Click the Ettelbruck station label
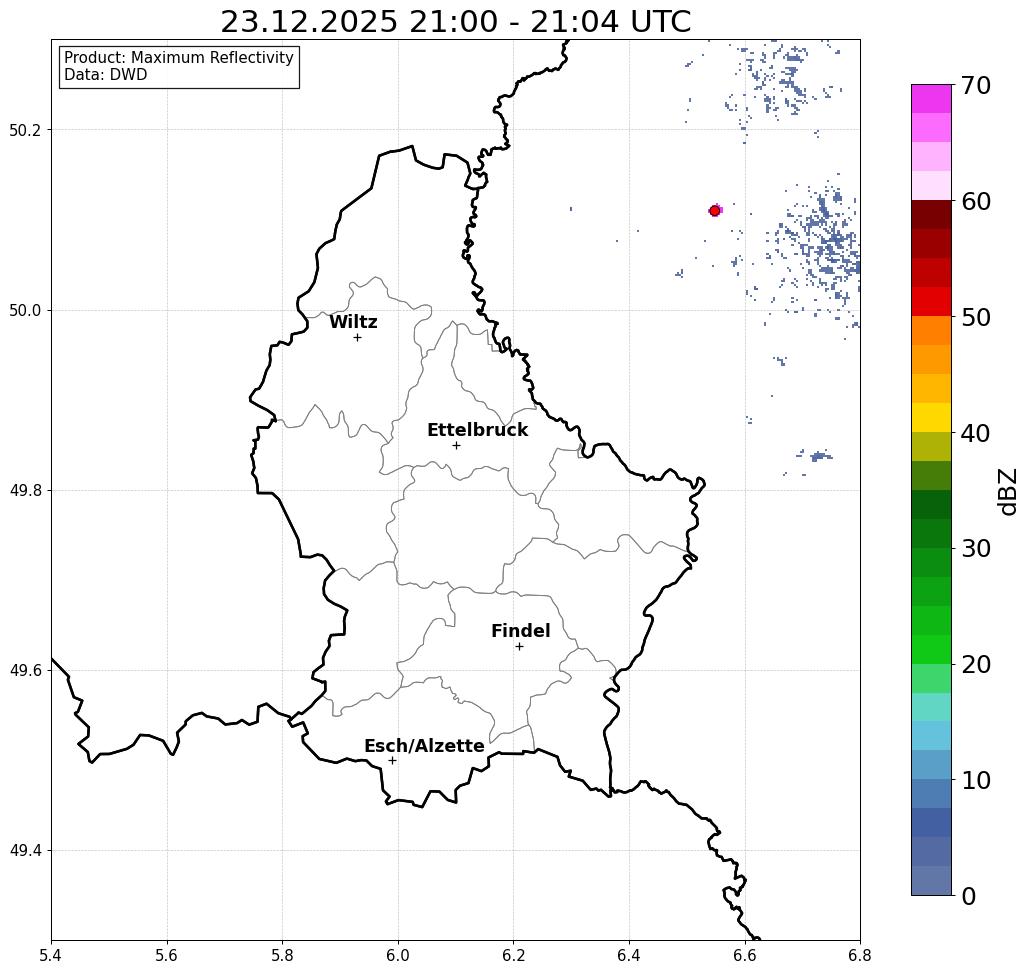The height and width of the screenshot is (973, 1029). [x=477, y=430]
